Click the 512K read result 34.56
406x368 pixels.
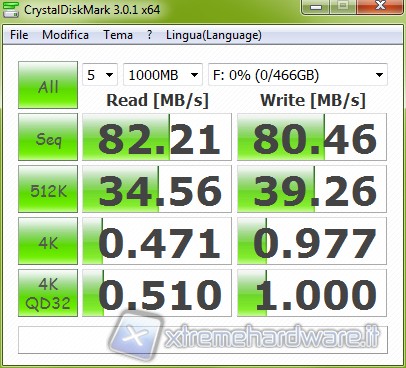[157, 189]
